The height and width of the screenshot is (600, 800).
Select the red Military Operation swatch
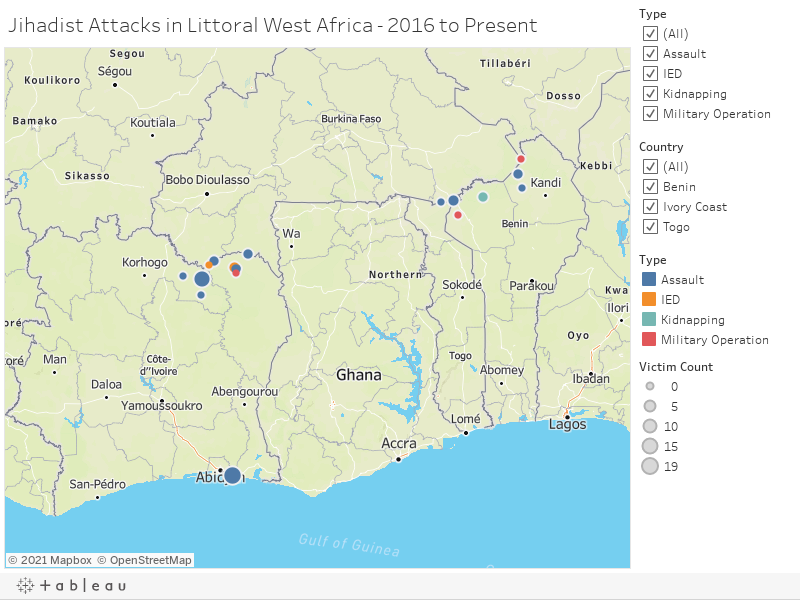coord(651,340)
